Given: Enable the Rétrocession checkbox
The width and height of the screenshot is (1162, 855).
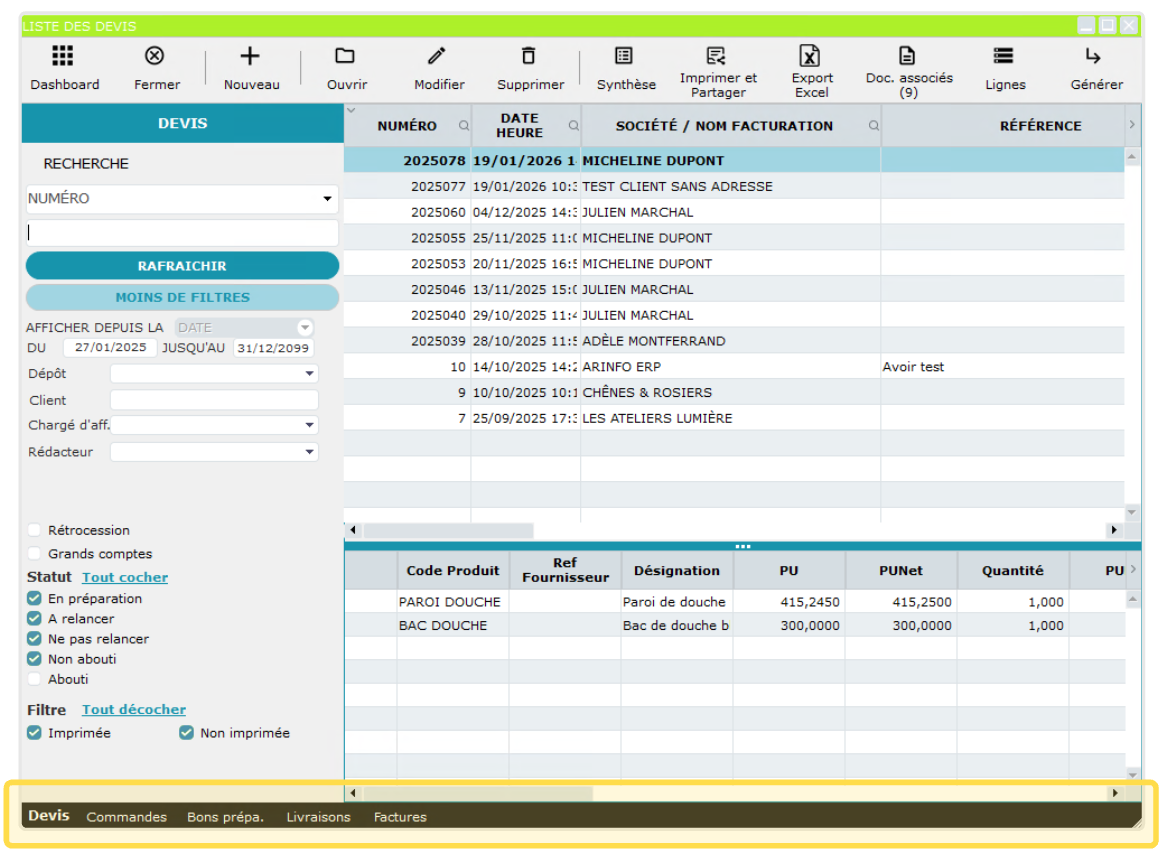Looking at the screenshot, I should (x=35, y=530).
